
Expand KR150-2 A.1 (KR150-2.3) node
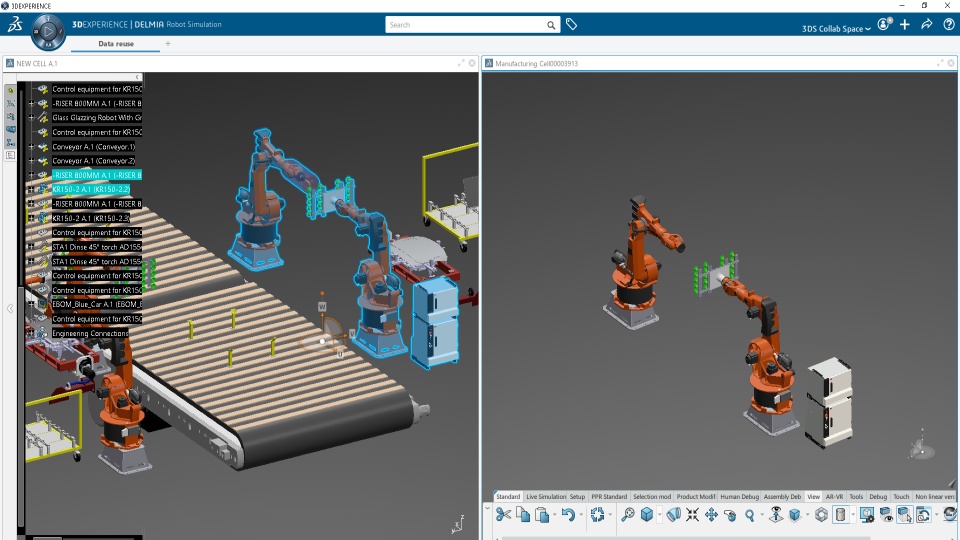[x=31, y=218]
